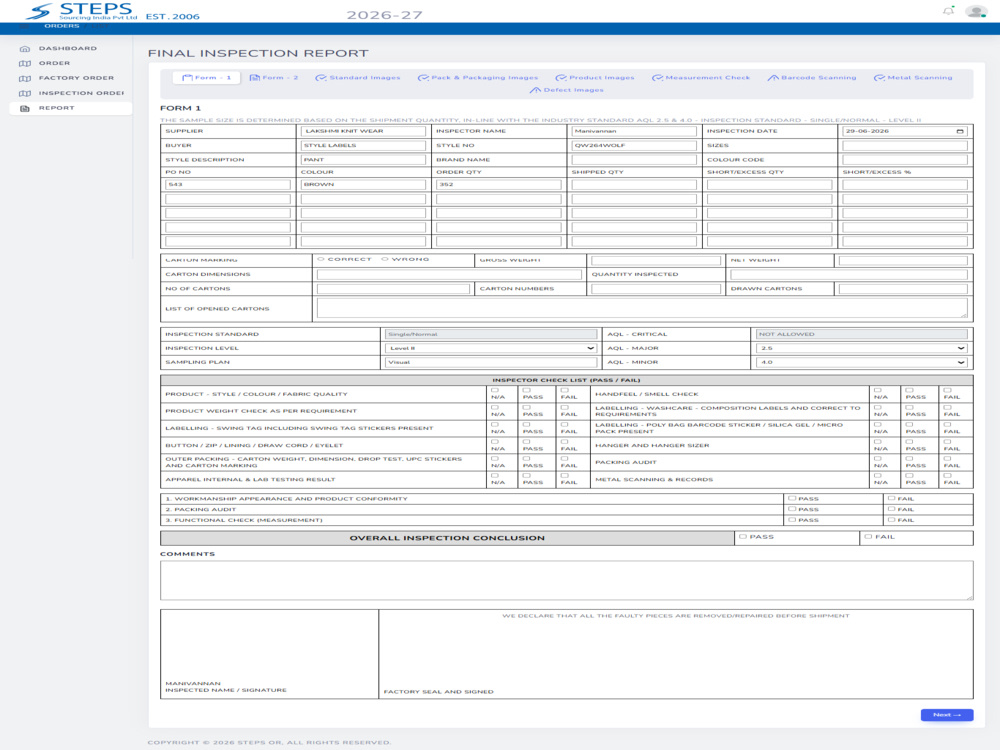The image size is (1000, 750).
Task: Open the calendar picker on Inspection Date
Action: [960, 131]
